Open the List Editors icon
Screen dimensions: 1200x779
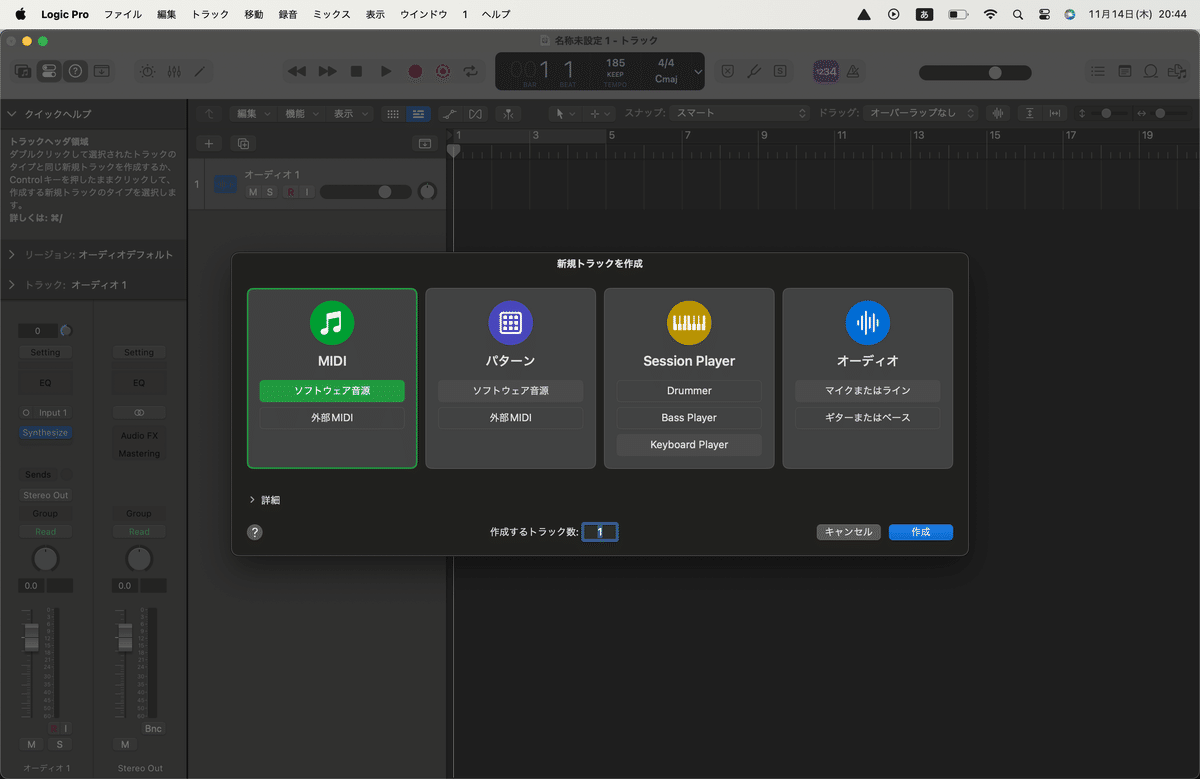click(x=1098, y=71)
